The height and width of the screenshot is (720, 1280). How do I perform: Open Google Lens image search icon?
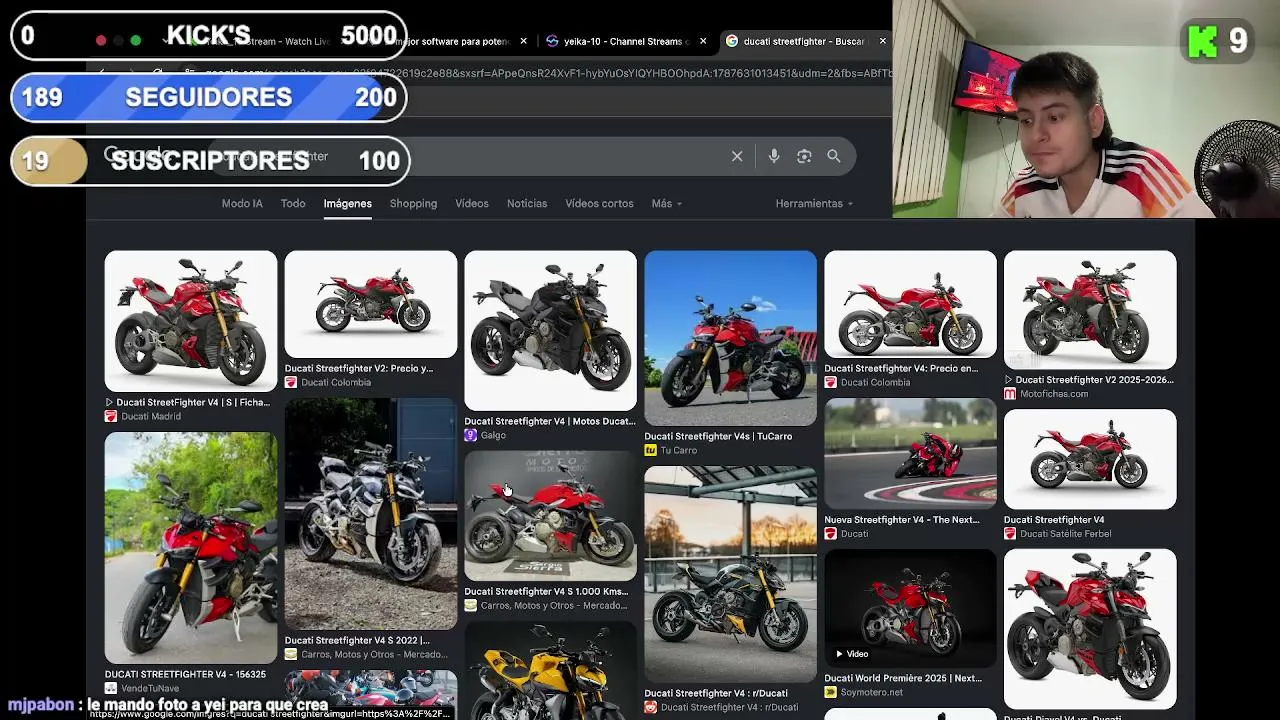click(x=804, y=156)
